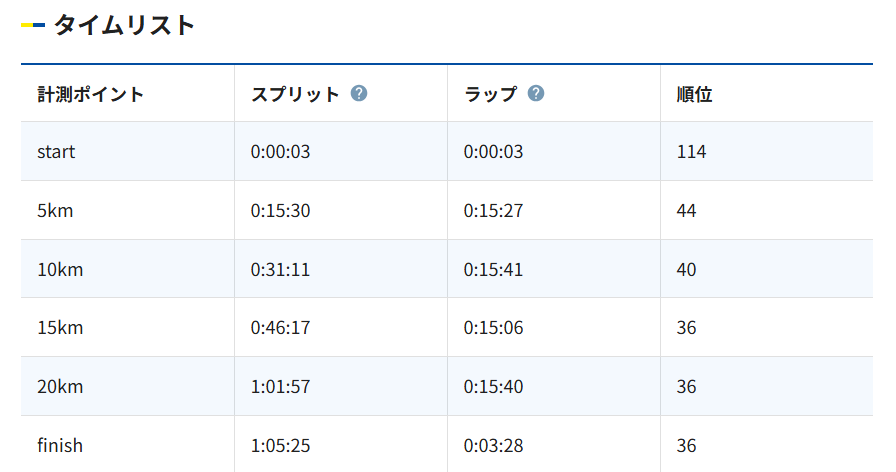
Task: Select the finish row label
Action: tap(60, 446)
